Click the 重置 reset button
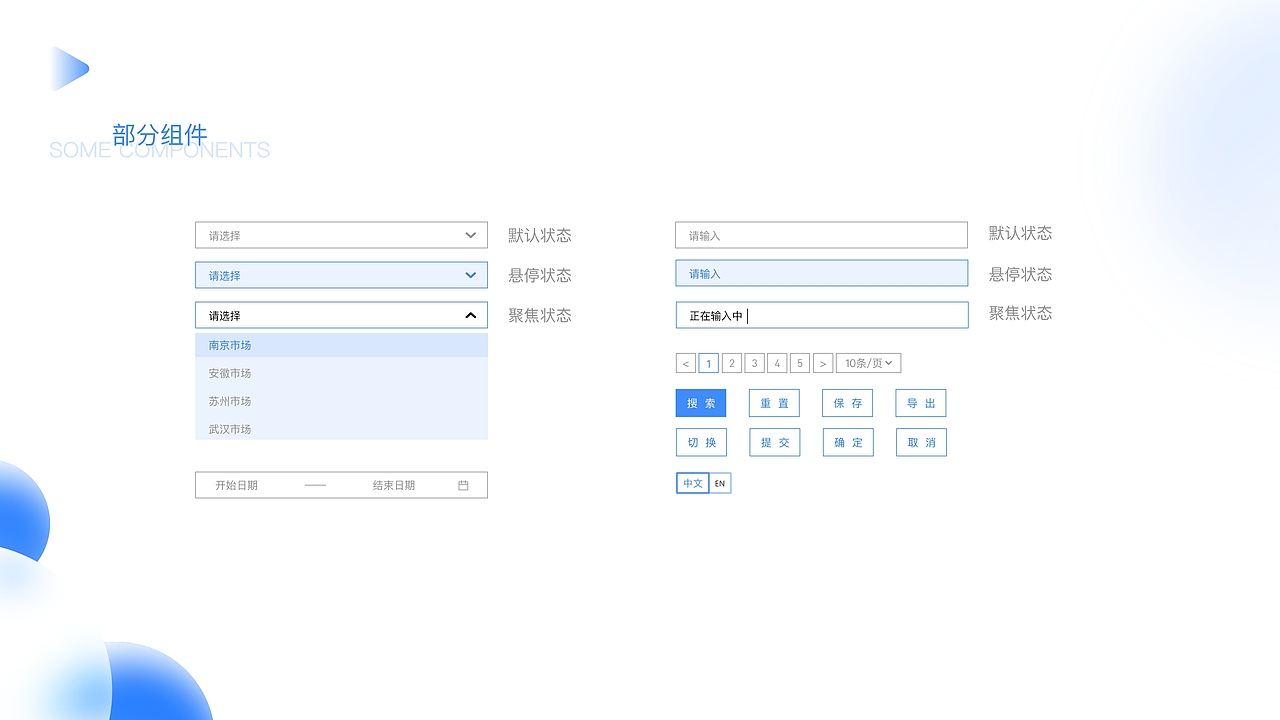 pos(774,403)
